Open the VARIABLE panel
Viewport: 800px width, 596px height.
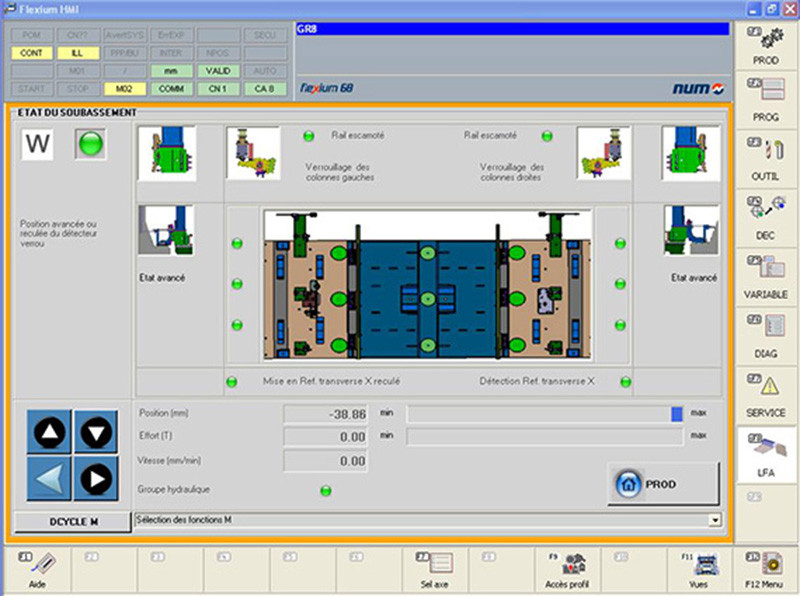tap(766, 277)
